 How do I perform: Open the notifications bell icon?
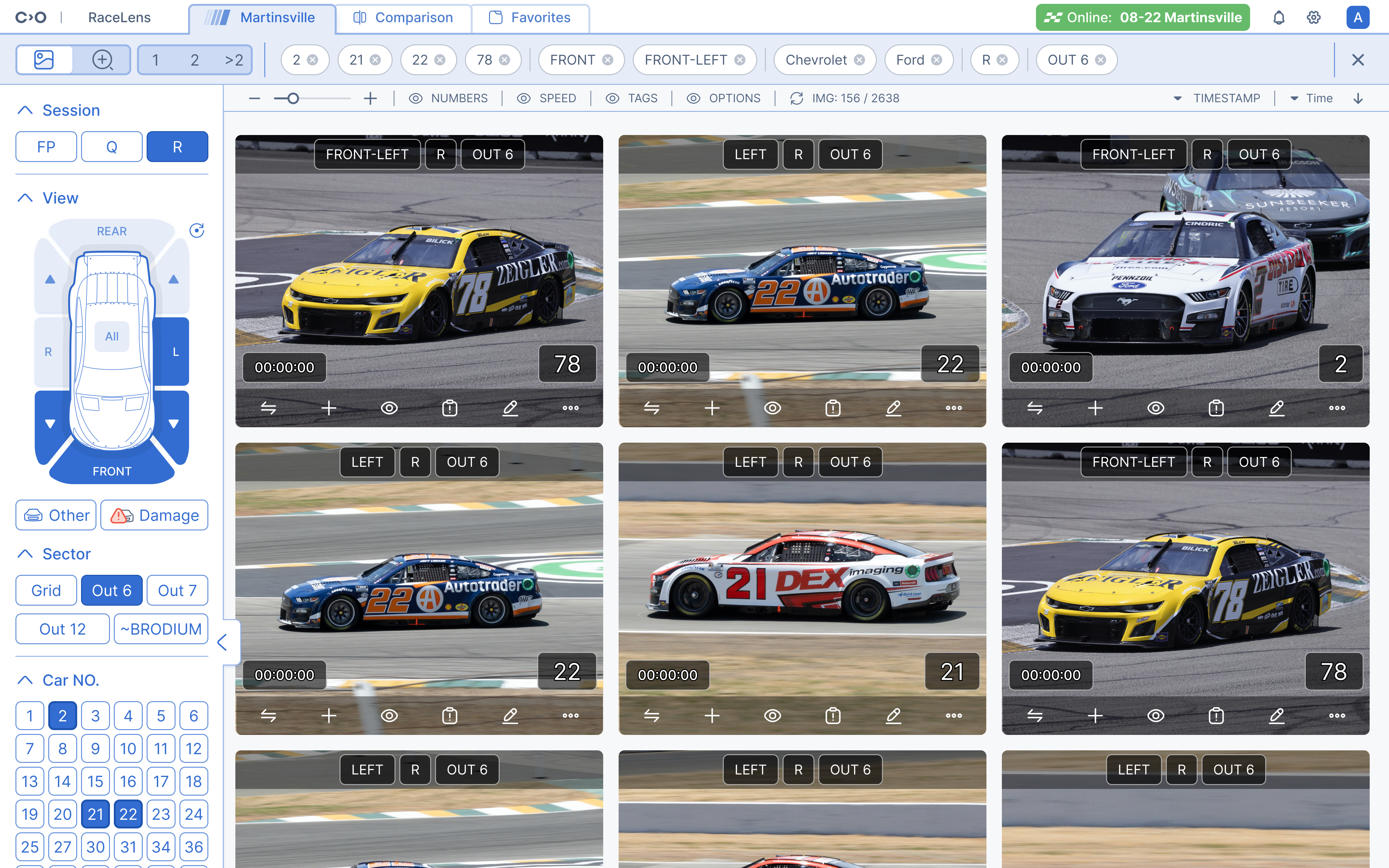pos(1279,17)
